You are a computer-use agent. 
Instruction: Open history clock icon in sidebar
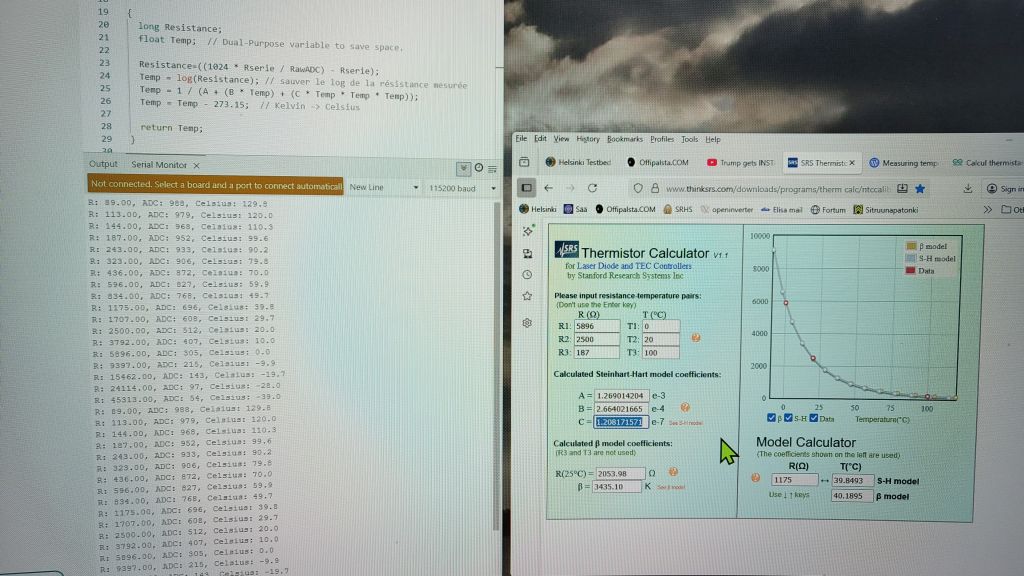[527, 275]
